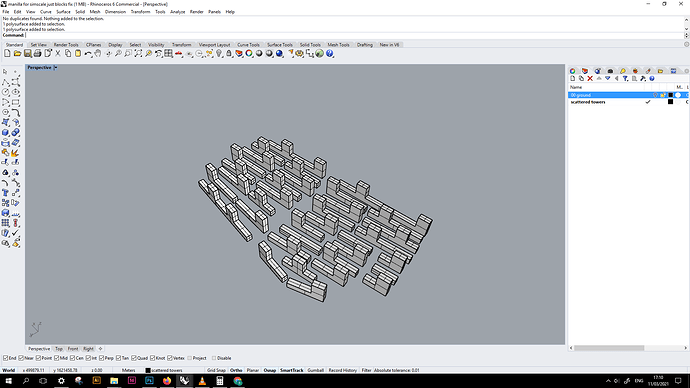Switch to the Front viewport tab

(x=73, y=349)
